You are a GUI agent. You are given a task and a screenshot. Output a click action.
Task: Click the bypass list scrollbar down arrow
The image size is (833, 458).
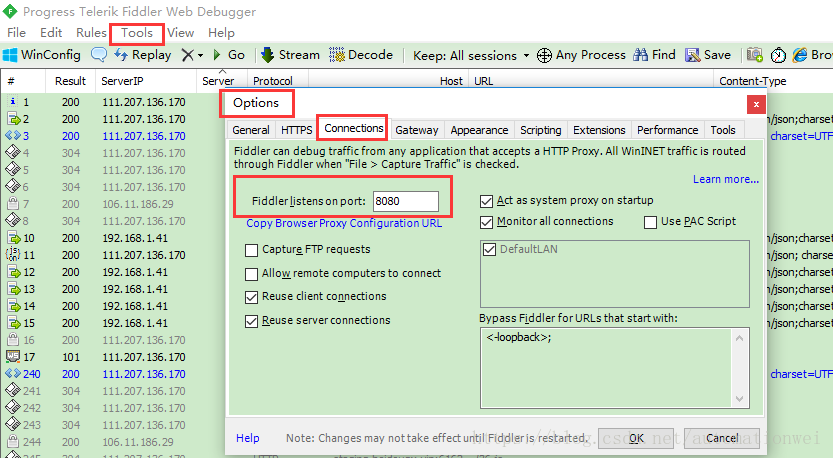[x=740, y=398]
